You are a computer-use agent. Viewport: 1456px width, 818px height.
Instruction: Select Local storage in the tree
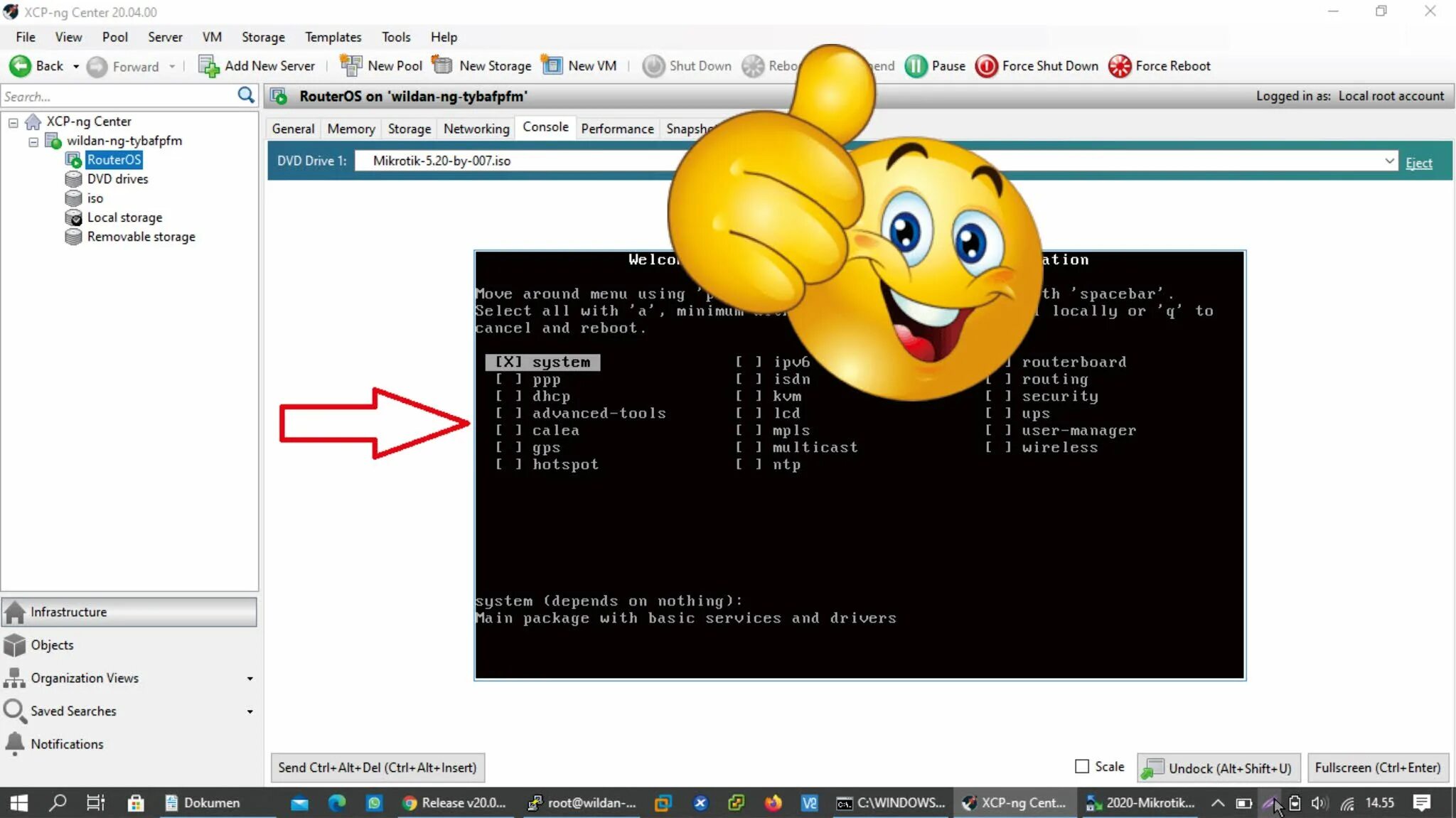click(124, 217)
